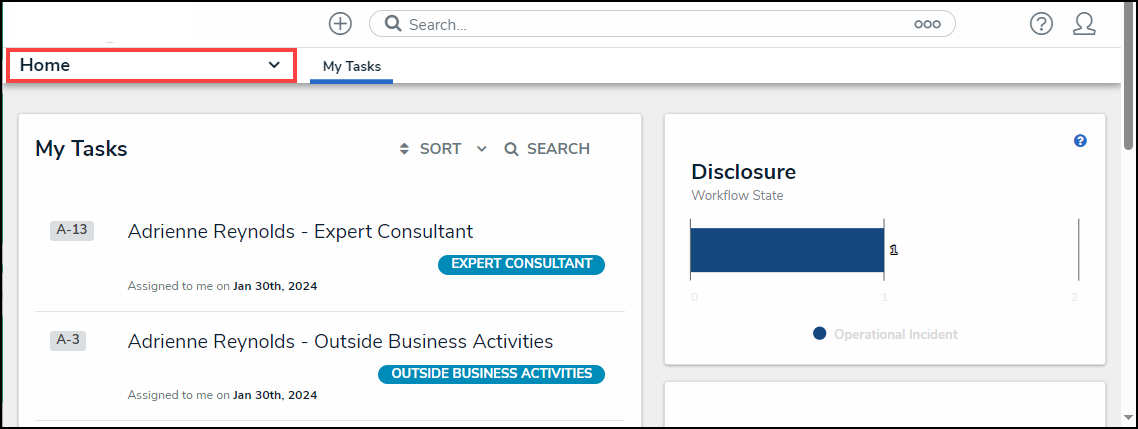Click the blue Disclosure chart bar
The image size is (1138, 429).
(786, 250)
